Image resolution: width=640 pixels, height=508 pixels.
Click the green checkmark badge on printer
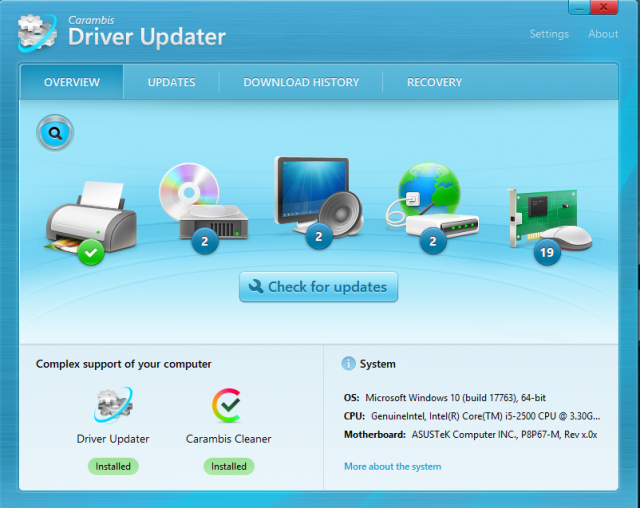[x=91, y=253]
